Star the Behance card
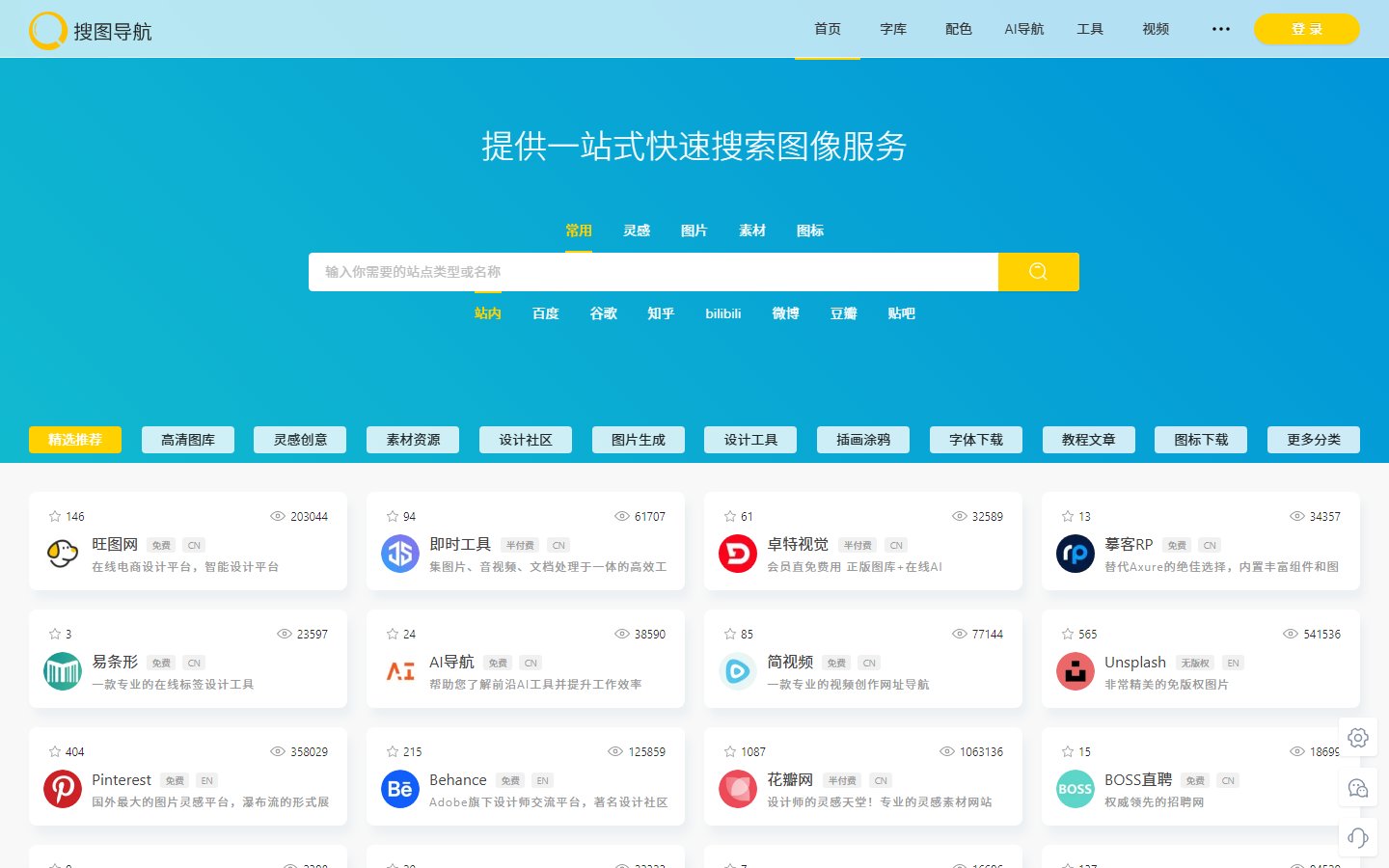 click(393, 751)
